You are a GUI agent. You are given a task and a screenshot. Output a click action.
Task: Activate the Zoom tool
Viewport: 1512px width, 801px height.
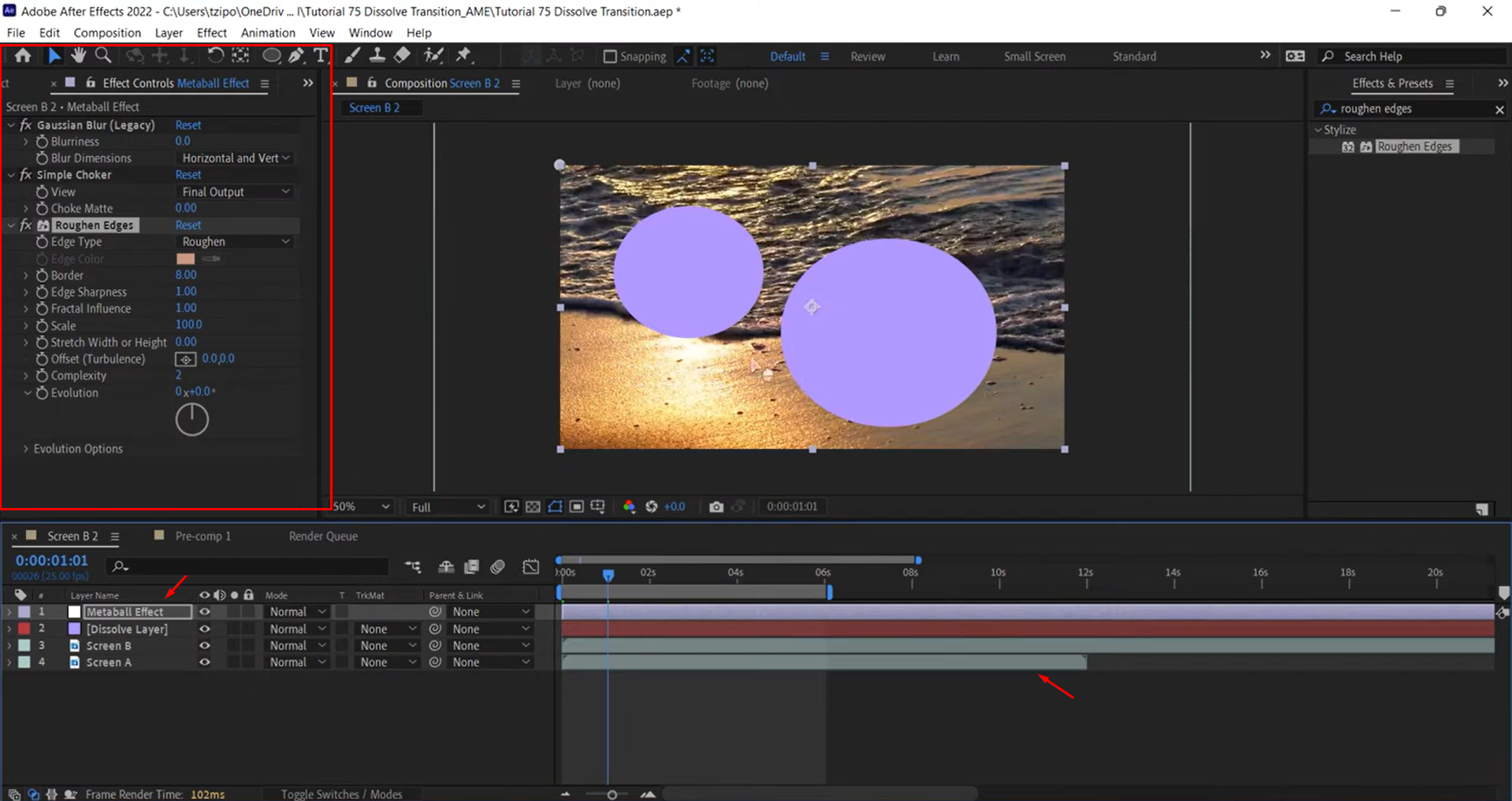click(x=103, y=55)
